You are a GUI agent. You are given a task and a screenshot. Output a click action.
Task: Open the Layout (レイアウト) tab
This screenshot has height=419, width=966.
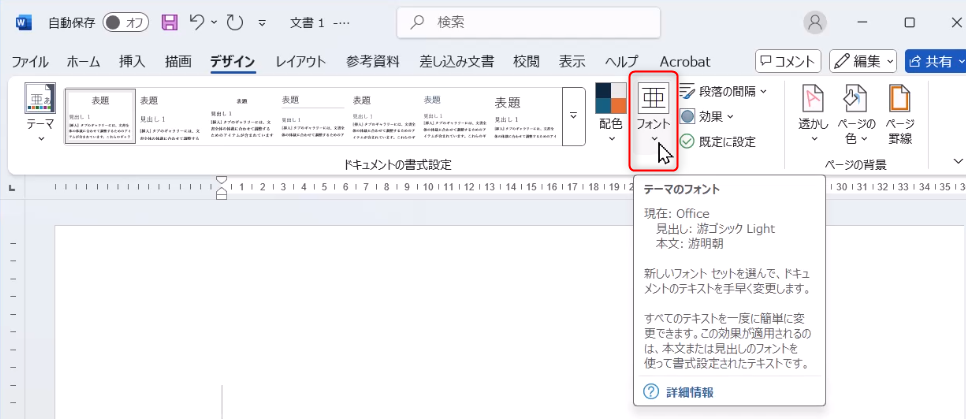[x=300, y=61]
